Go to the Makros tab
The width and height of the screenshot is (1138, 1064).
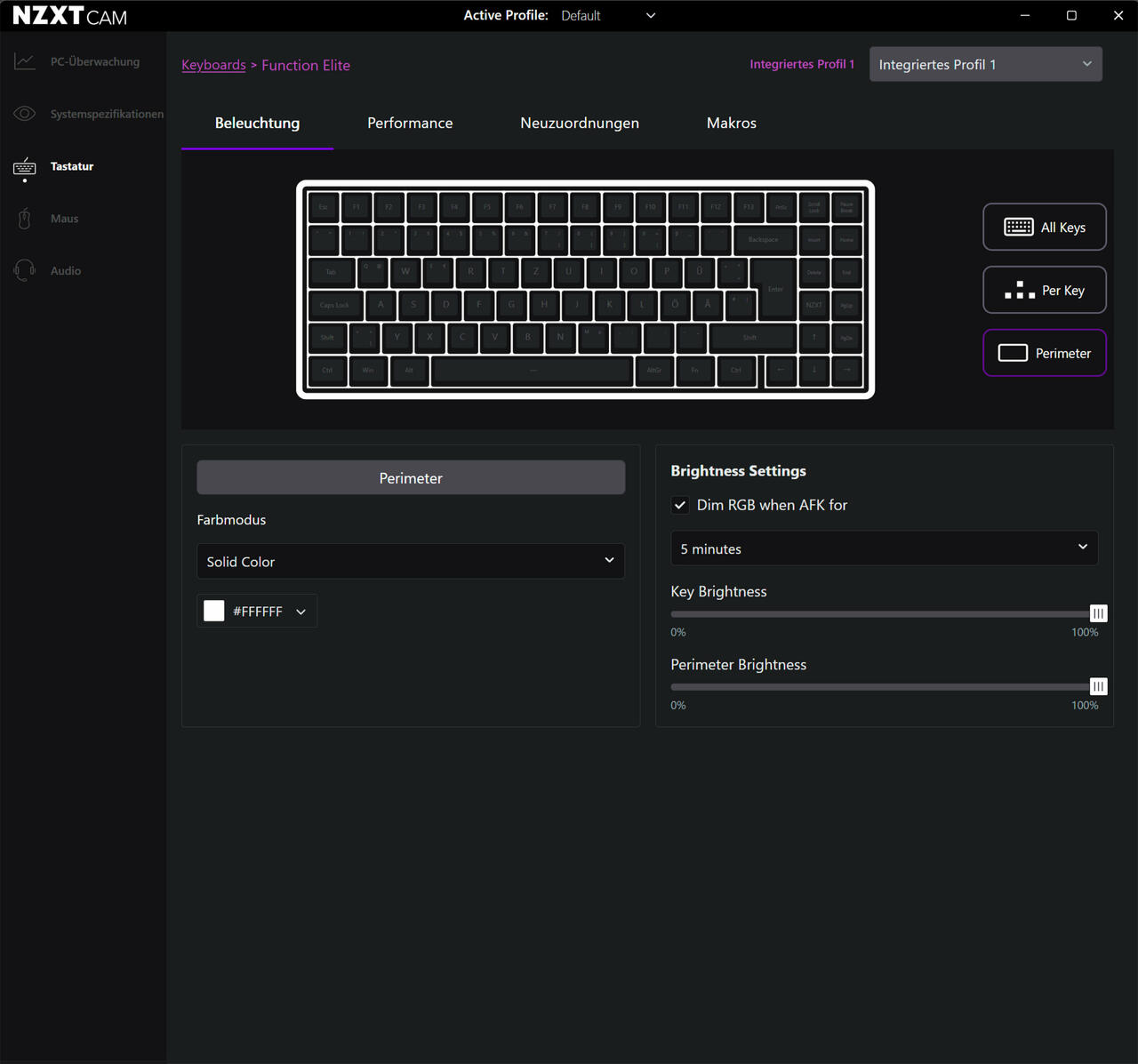pyautogui.click(x=731, y=123)
